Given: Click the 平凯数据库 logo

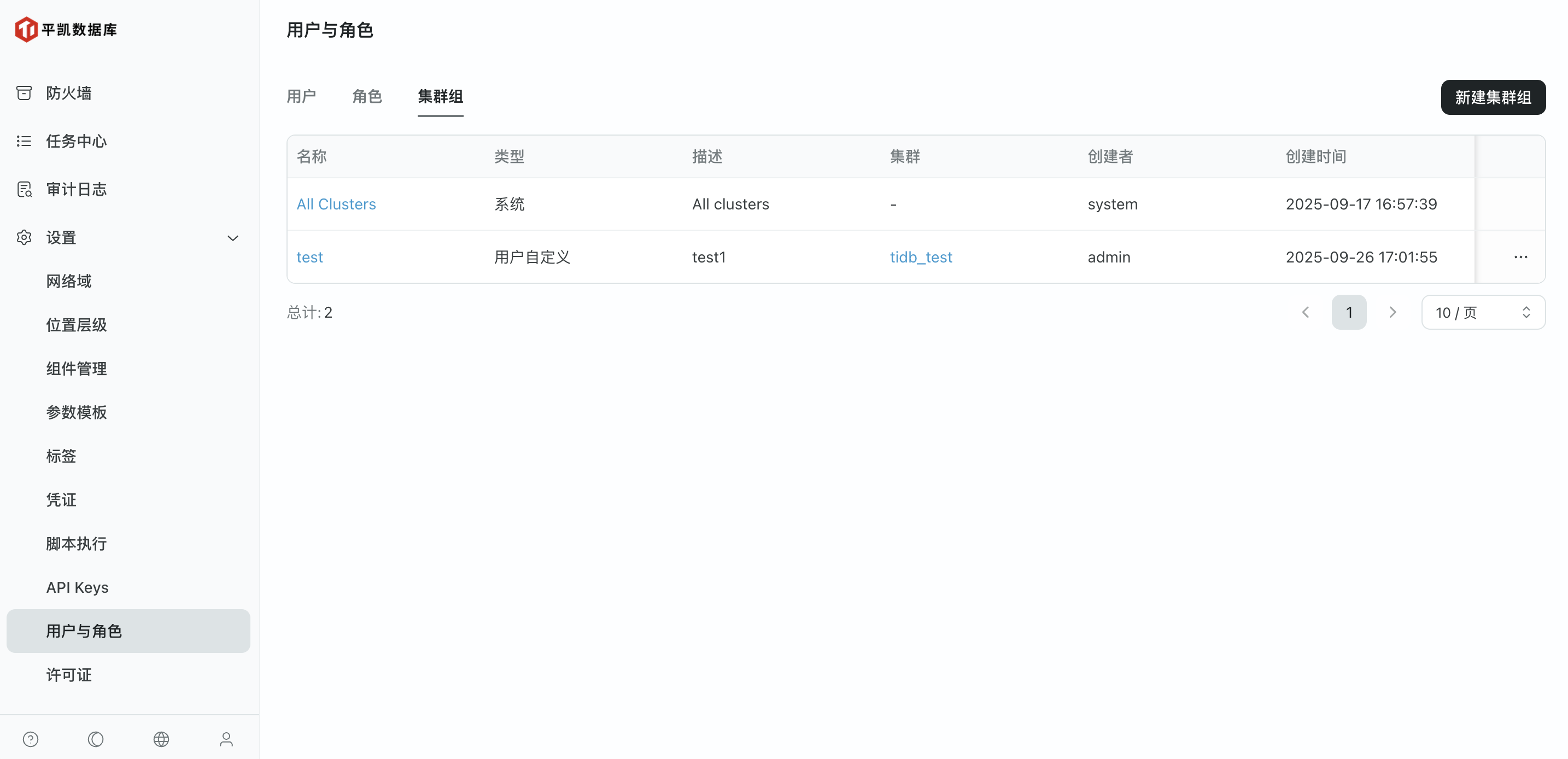Looking at the screenshot, I should [66, 28].
